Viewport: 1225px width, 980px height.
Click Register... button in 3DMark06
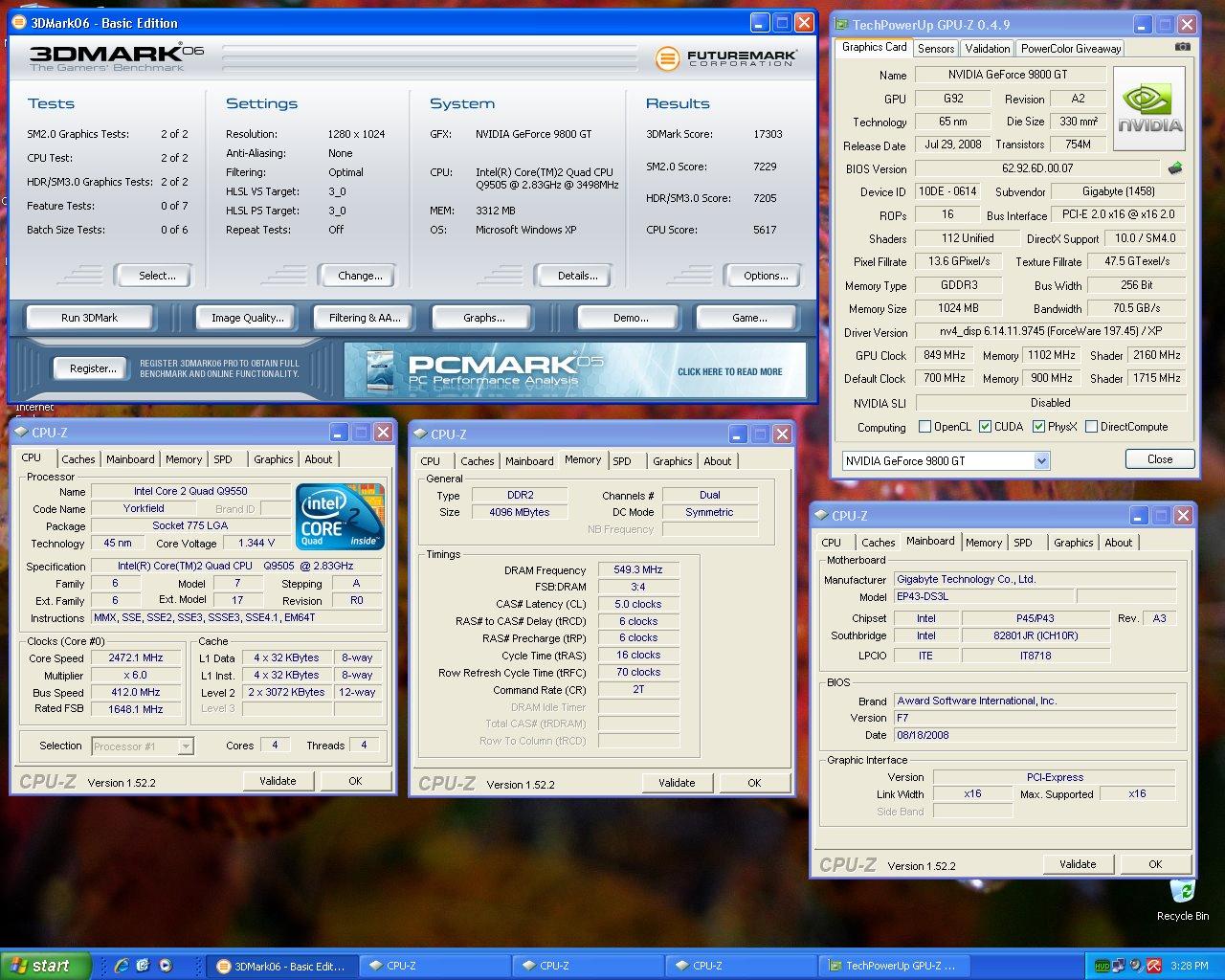point(93,368)
